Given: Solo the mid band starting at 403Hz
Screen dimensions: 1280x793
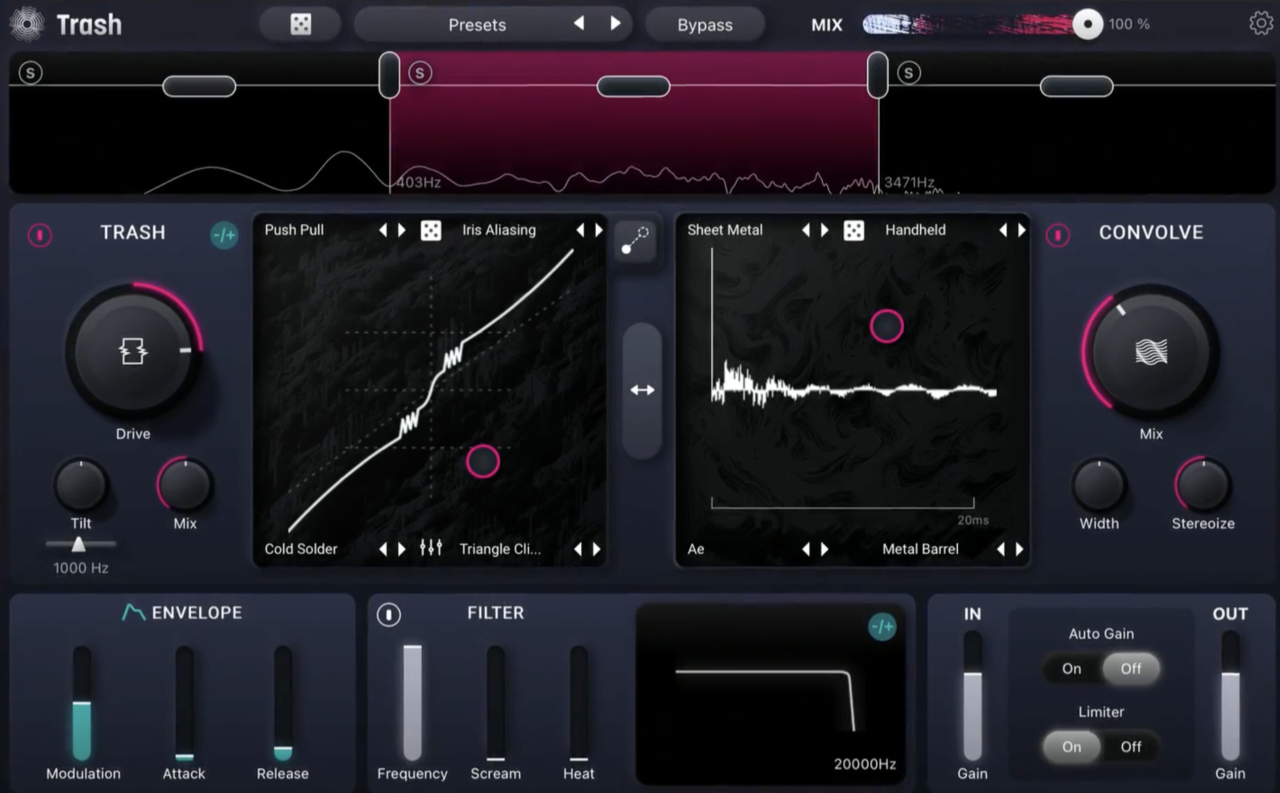Looking at the screenshot, I should (420, 72).
